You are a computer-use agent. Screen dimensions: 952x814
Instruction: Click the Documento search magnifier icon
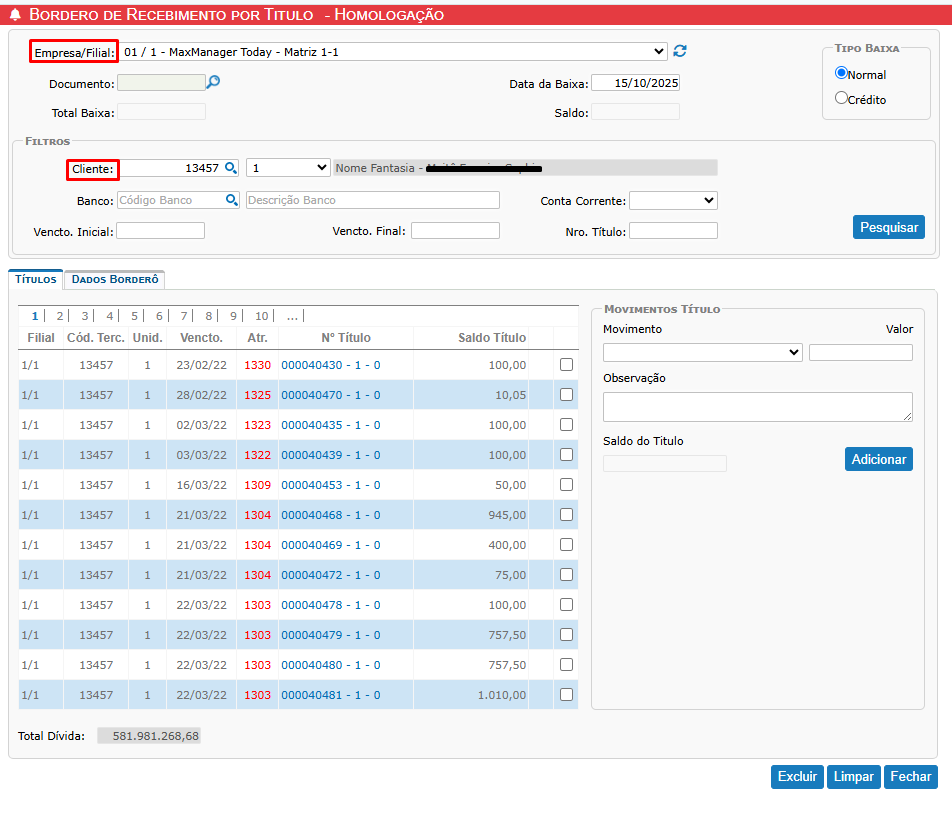pyautogui.click(x=213, y=83)
